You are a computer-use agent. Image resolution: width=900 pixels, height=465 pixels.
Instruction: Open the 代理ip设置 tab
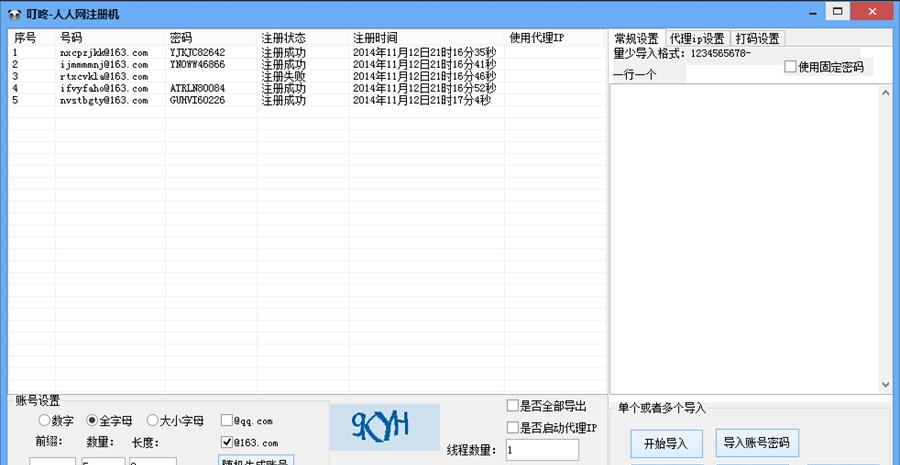pos(696,39)
